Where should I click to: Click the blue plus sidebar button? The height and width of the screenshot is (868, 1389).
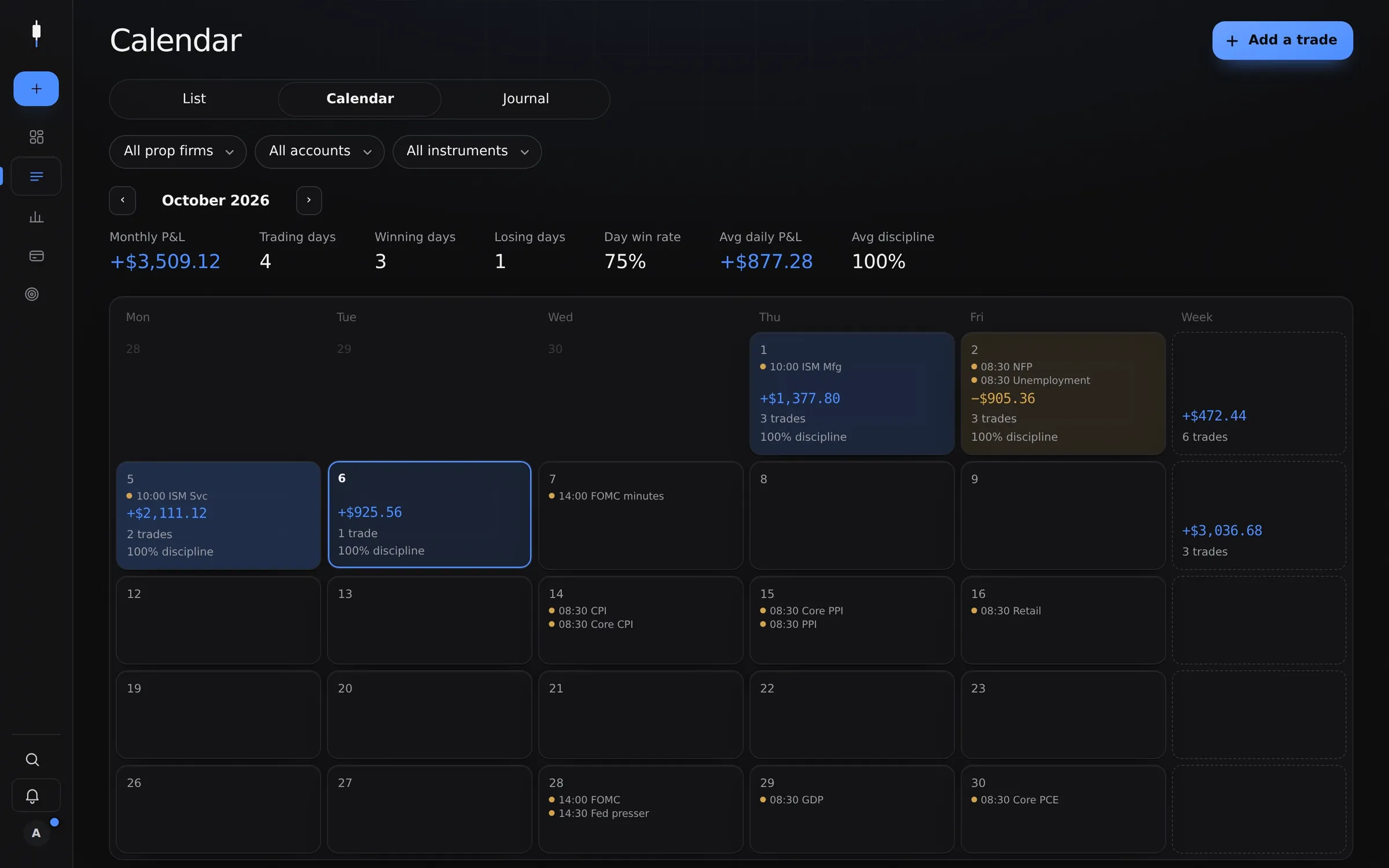[36, 89]
